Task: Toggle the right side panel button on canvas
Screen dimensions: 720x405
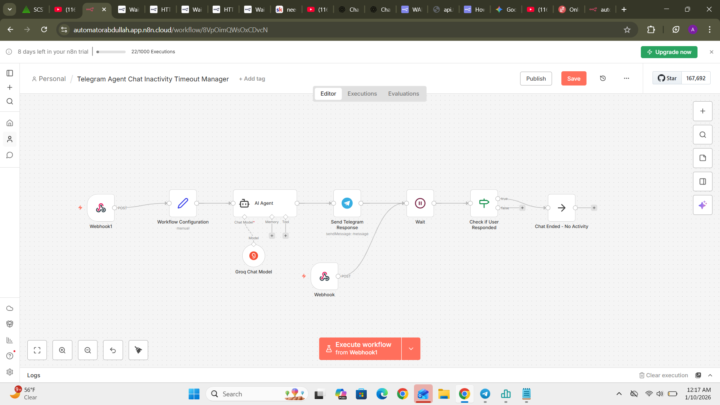Action: point(703,181)
